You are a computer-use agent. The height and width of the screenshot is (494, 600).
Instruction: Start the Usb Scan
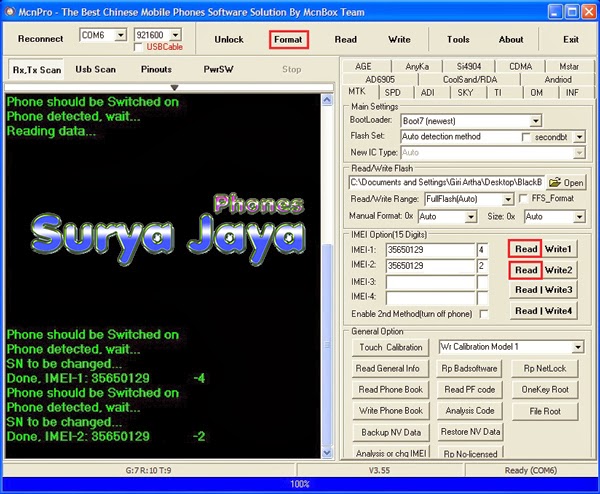coord(95,69)
